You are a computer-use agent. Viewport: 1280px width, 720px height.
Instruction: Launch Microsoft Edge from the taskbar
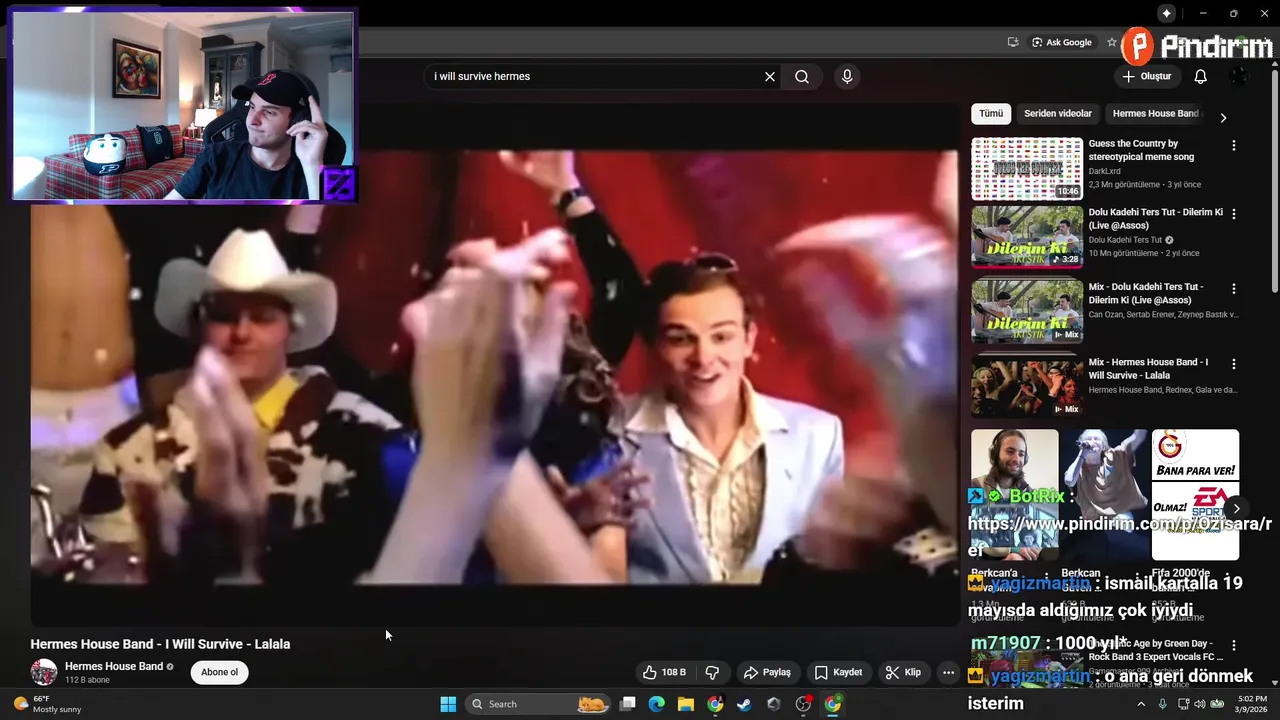tap(656, 704)
